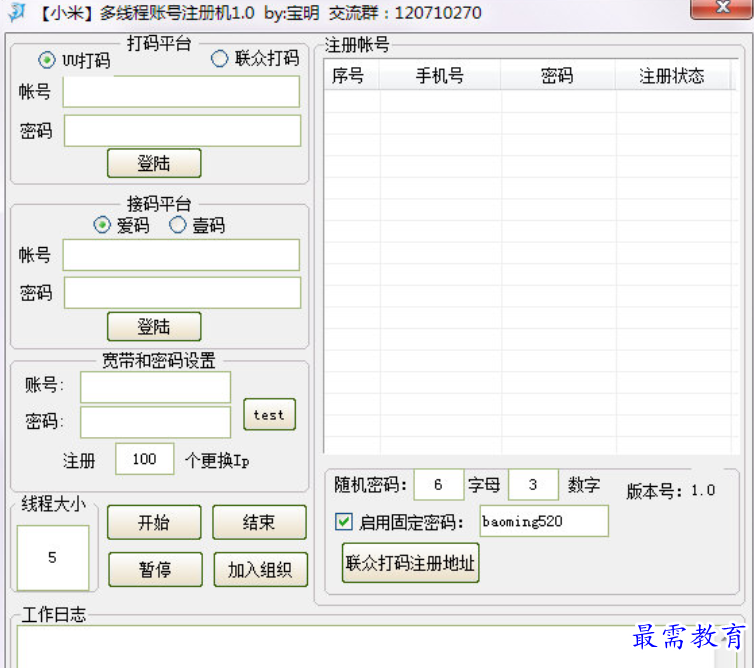Click the 手机号 column header

(x=440, y=76)
